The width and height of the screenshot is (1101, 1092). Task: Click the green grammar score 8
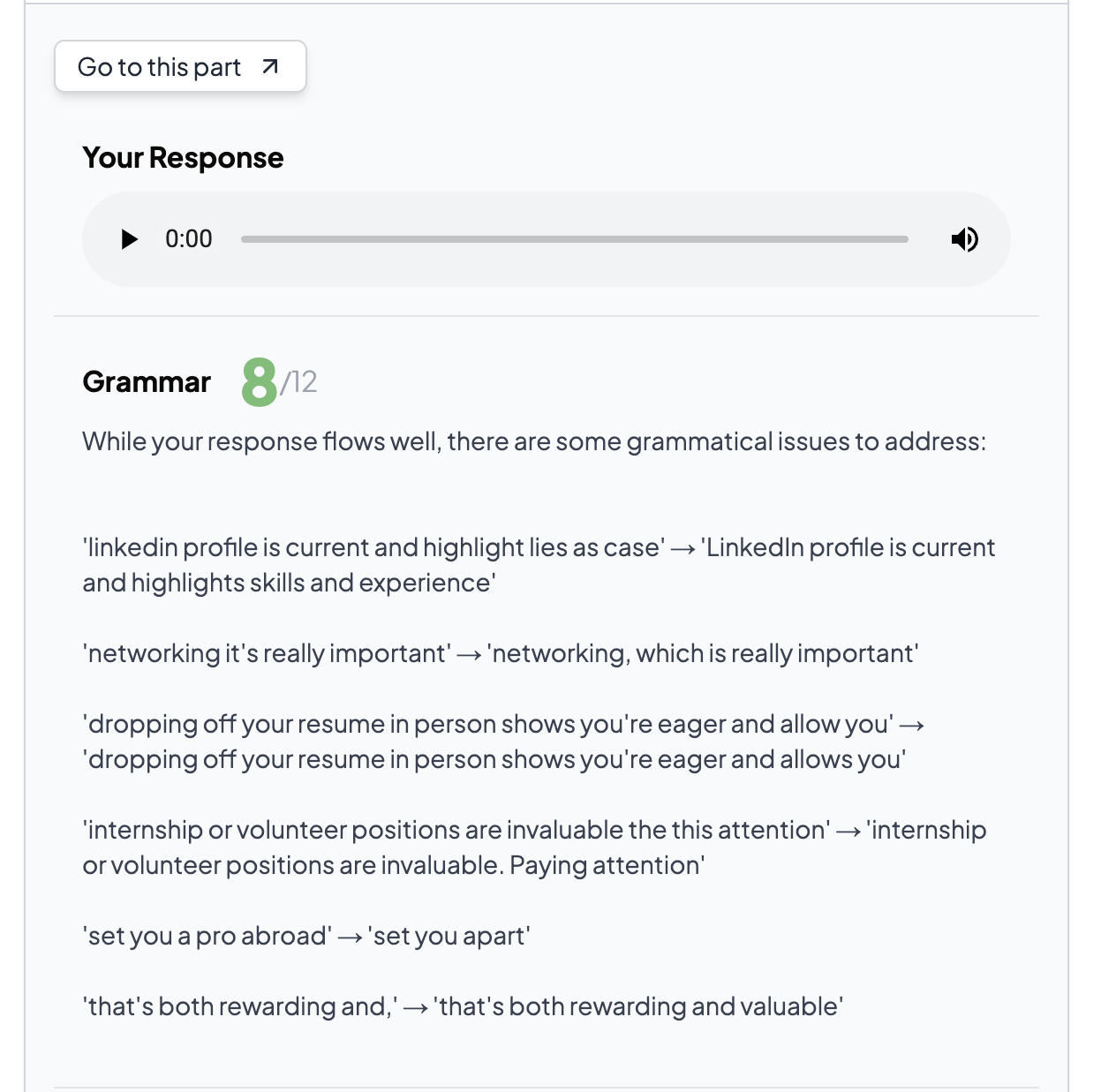point(259,382)
